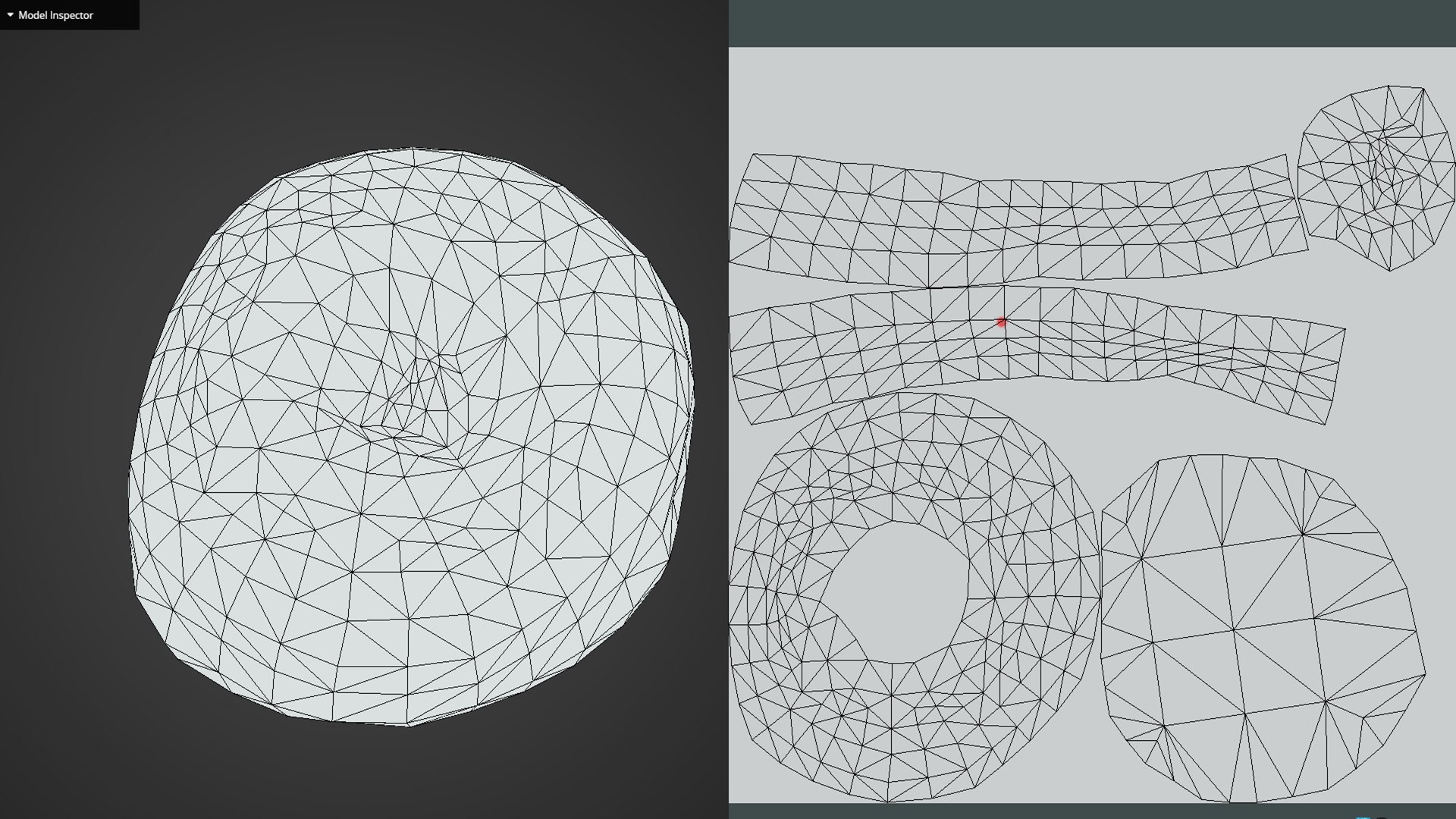1456x819 pixels.
Task: Click the dark round icon at bottom-right edge
Action: pos(1382,817)
